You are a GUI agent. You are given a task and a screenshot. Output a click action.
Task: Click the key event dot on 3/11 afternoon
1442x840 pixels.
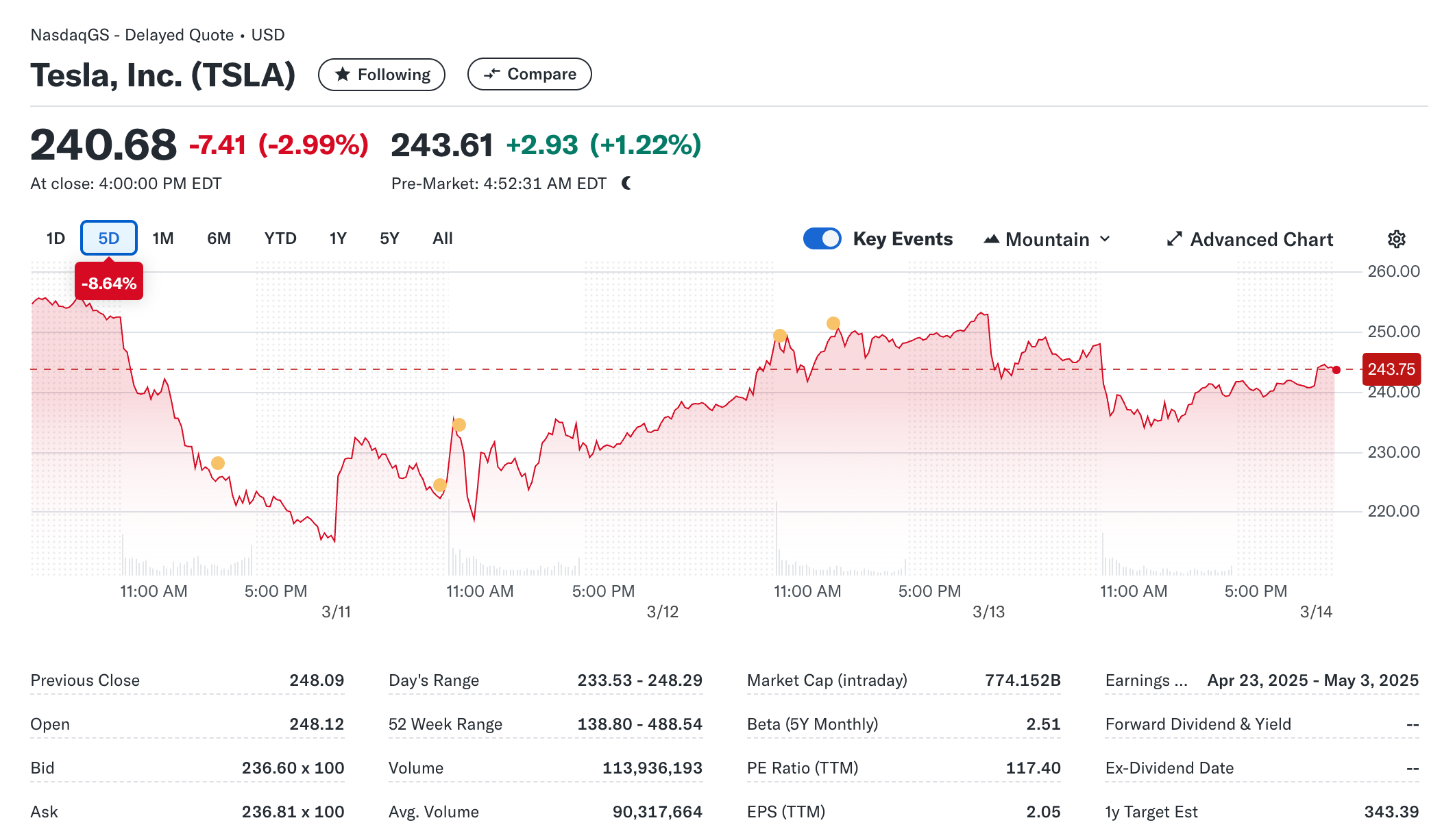point(218,463)
